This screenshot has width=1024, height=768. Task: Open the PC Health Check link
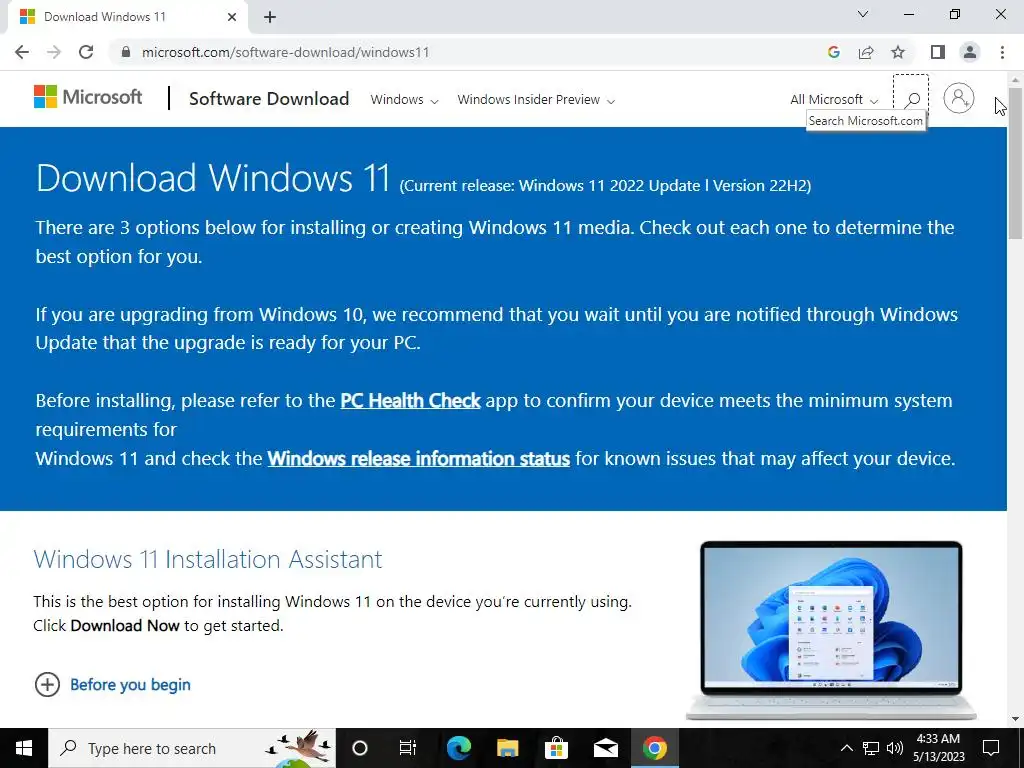410,400
